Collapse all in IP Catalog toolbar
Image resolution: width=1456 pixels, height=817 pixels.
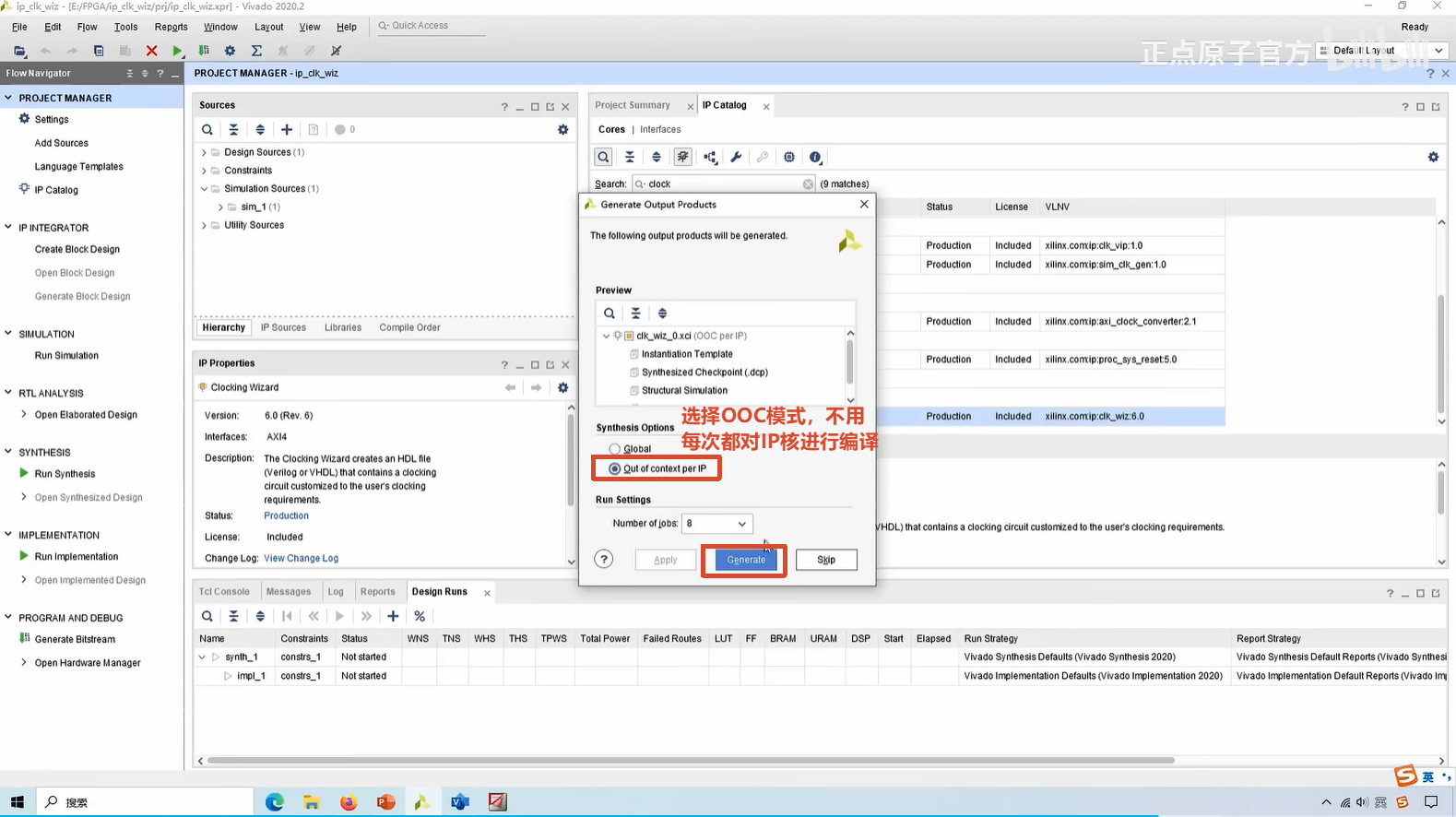(x=630, y=158)
